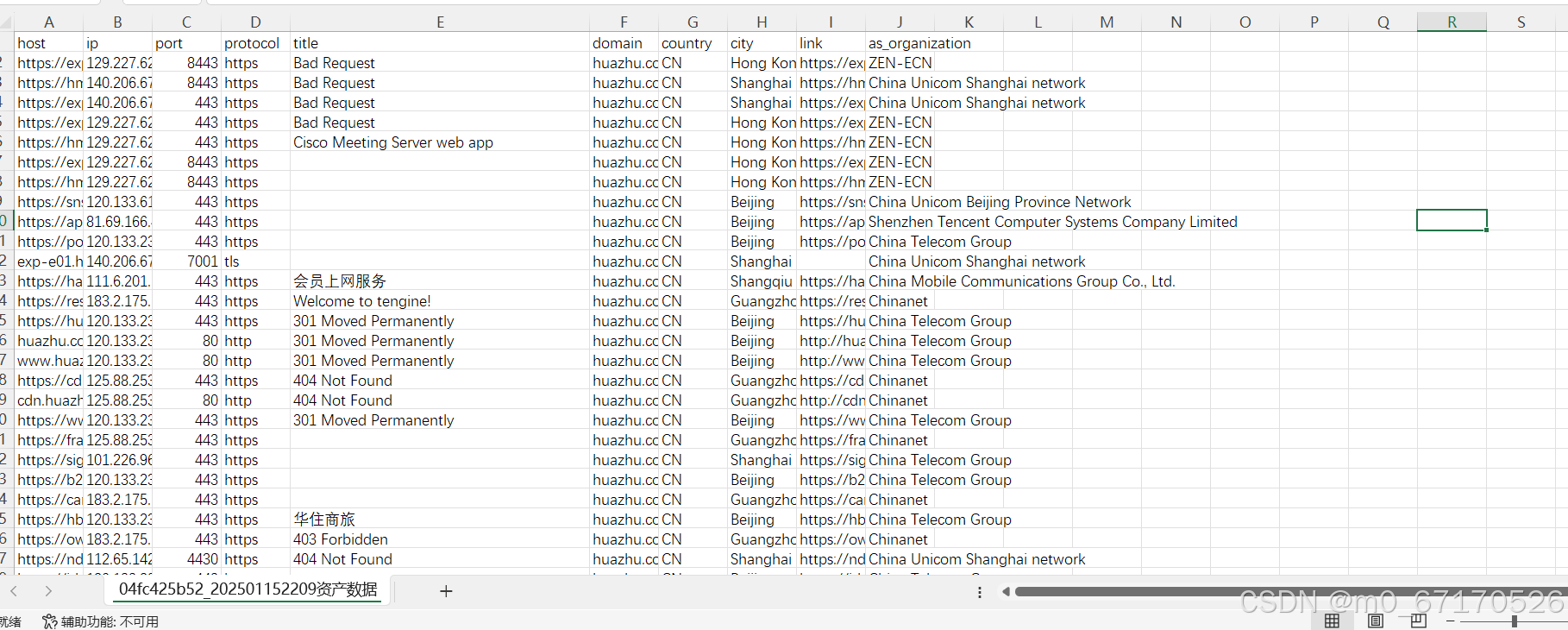Switch to Page Layout view icon
Screen dimensions: 1568x630
coord(1376,621)
